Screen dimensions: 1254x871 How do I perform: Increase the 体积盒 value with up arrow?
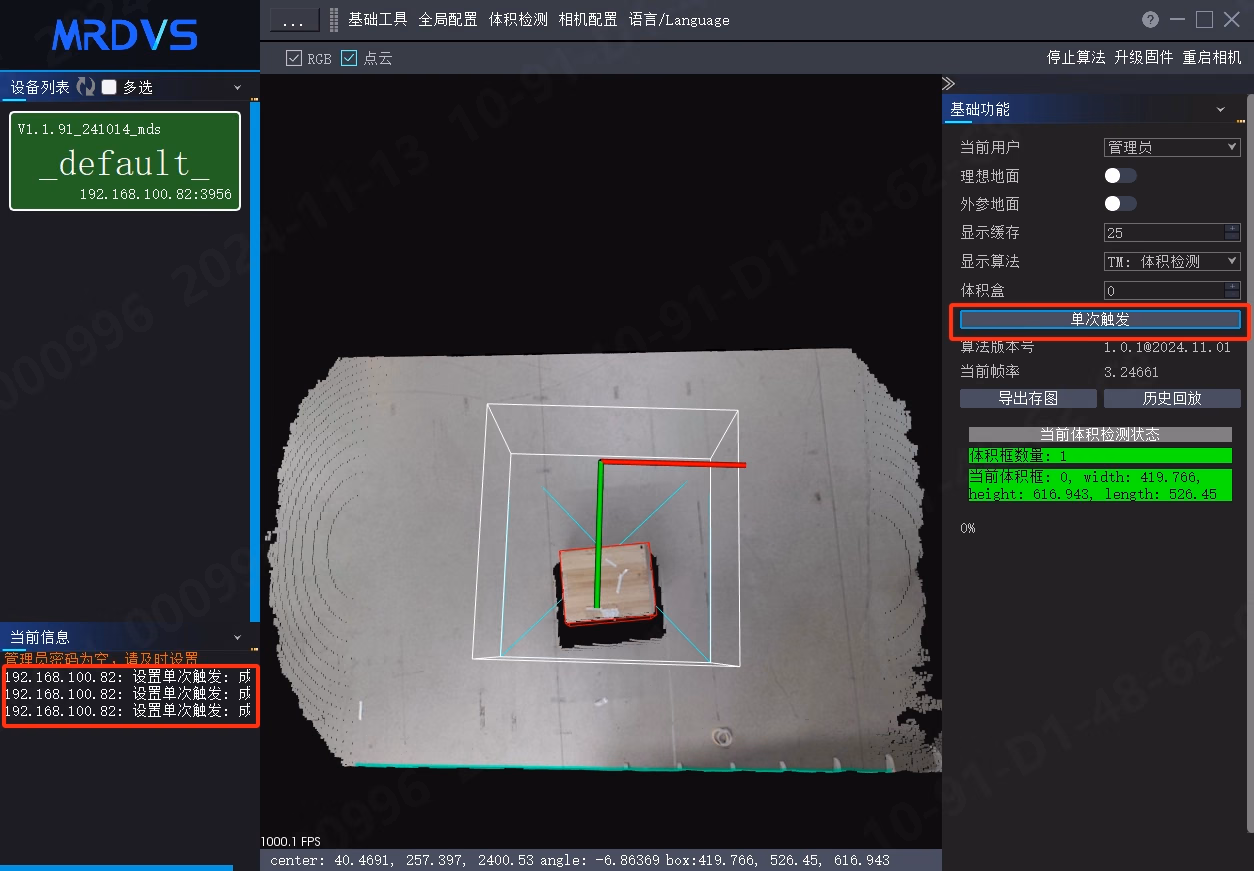click(1233, 286)
